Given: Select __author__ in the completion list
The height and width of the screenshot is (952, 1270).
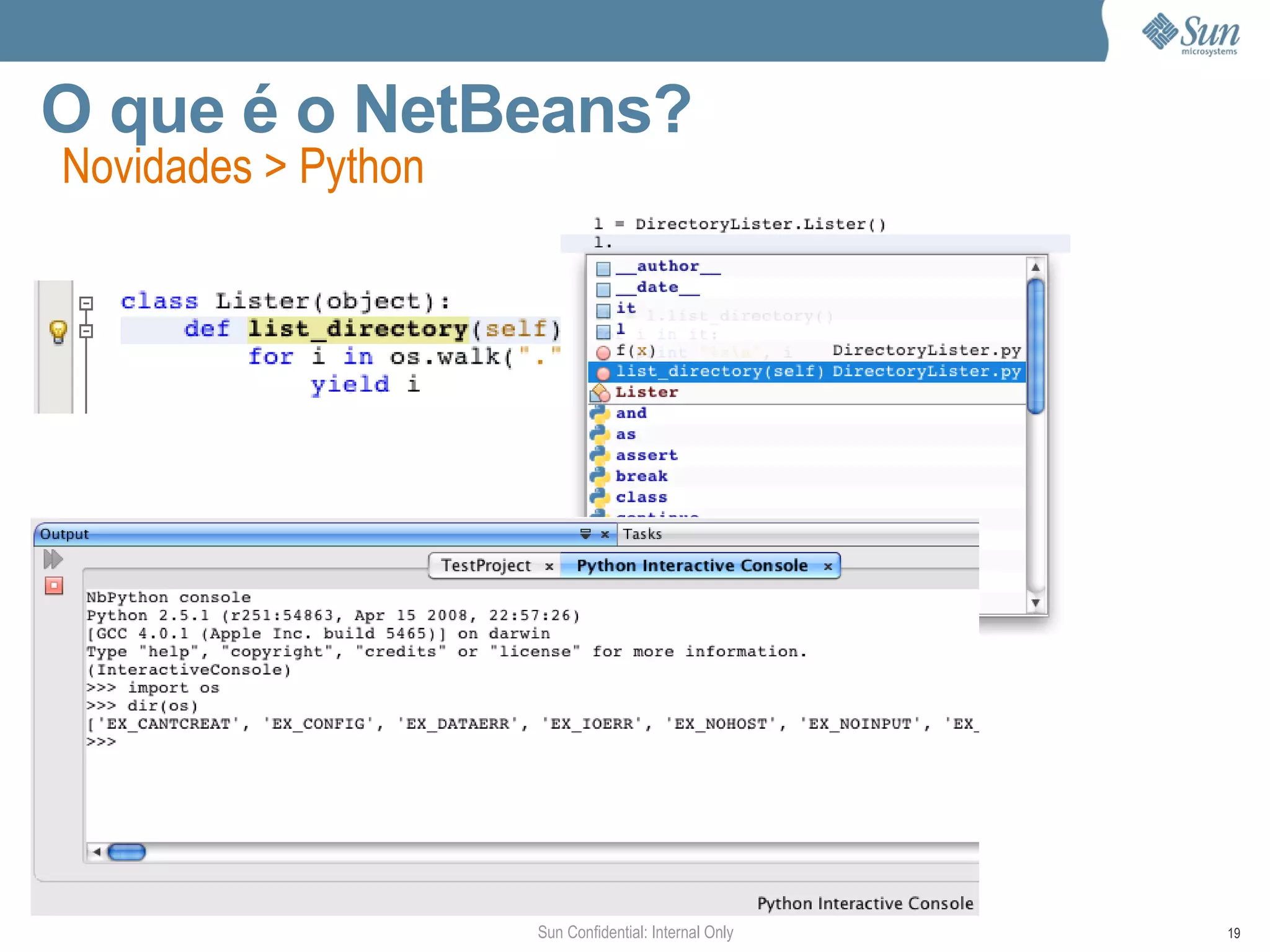Looking at the screenshot, I should coord(806,267).
